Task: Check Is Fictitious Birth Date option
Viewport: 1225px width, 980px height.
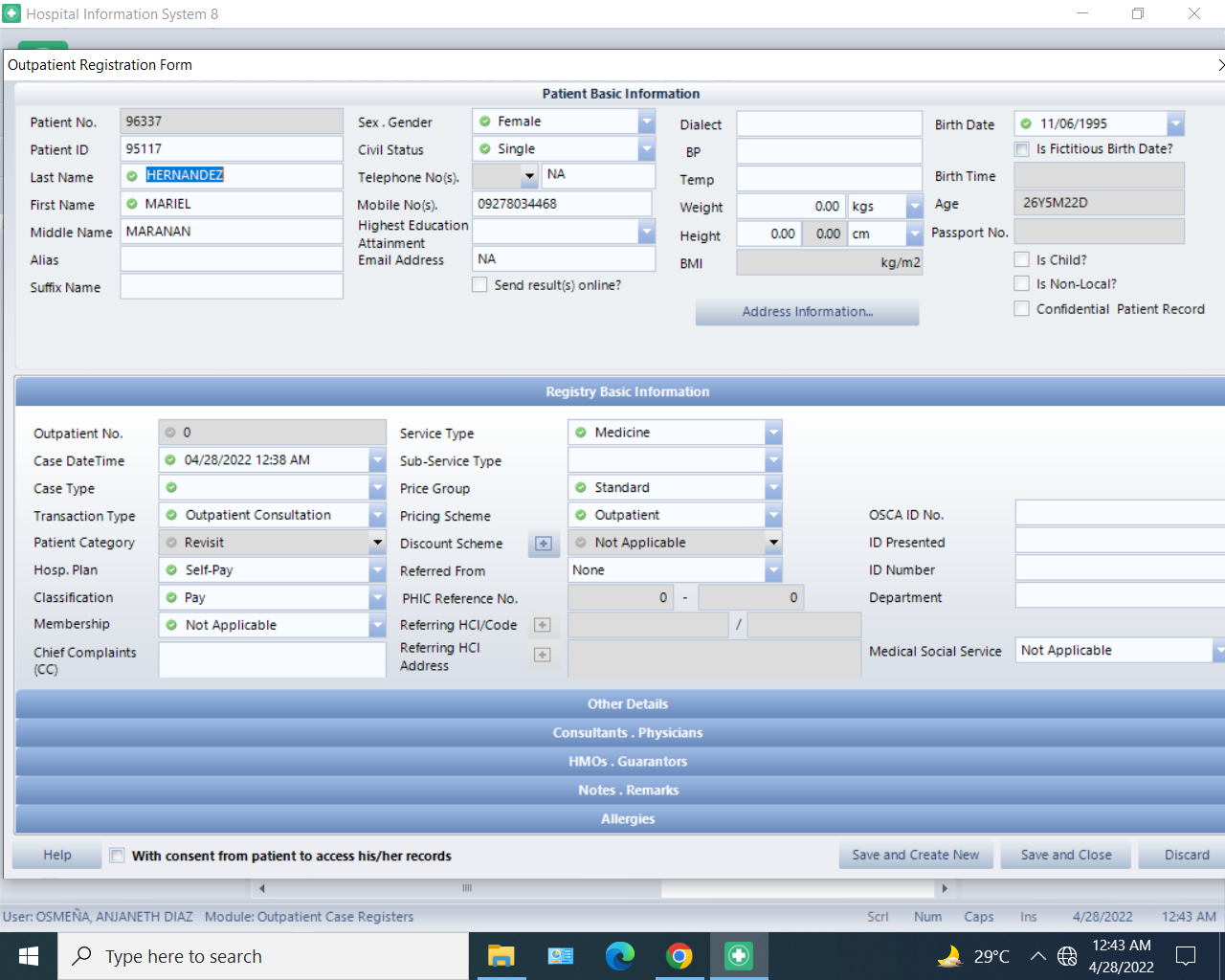Action: point(1022,149)
